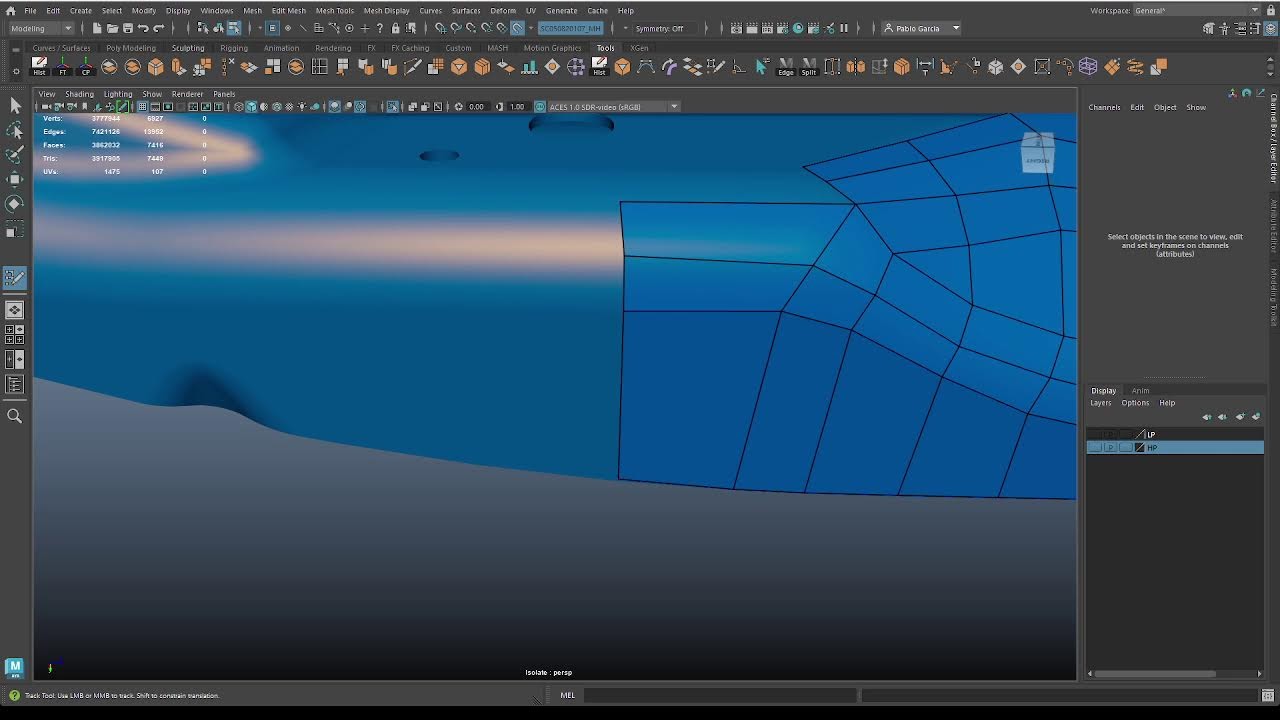
Task: Click the New Scene icon in the status line
Action: [97, 28]
